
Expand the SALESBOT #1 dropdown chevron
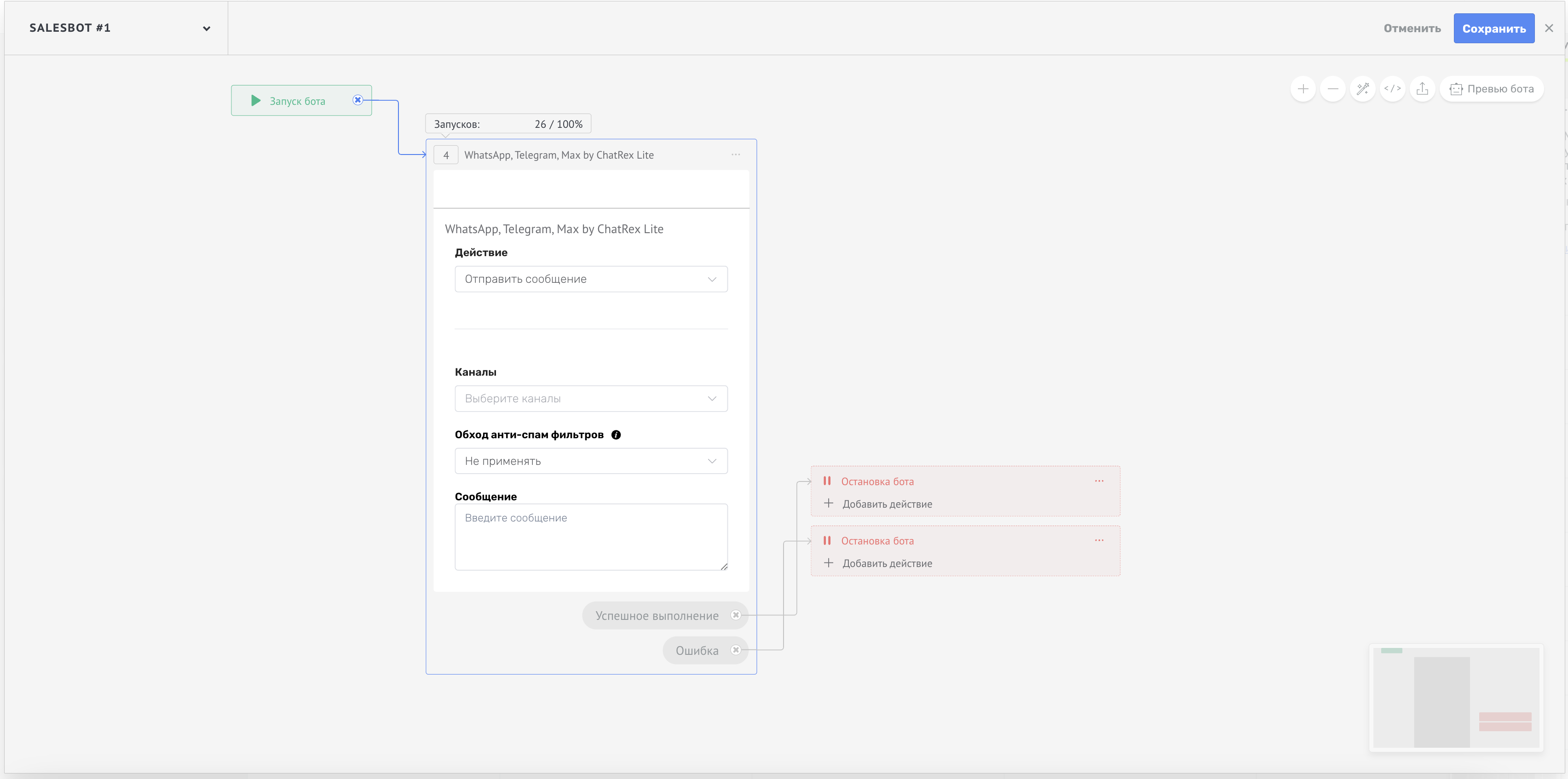[206, 29]
